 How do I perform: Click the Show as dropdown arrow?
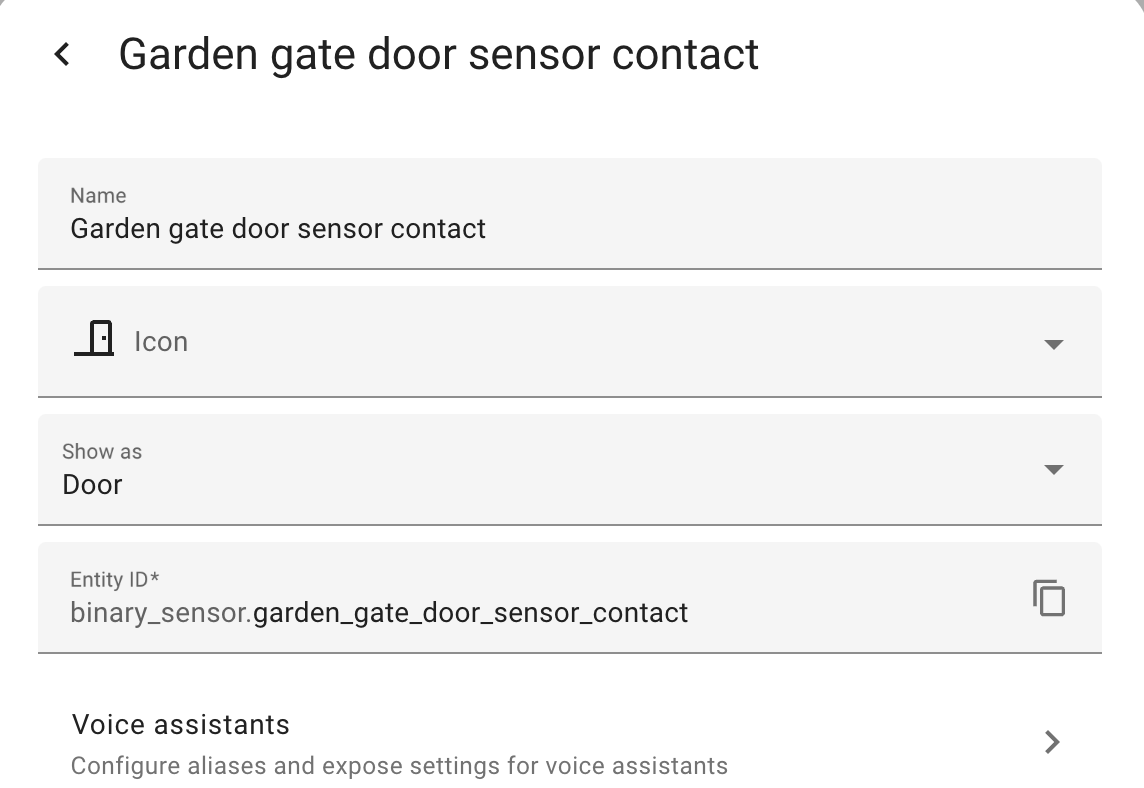click(x=1054, y=470)
